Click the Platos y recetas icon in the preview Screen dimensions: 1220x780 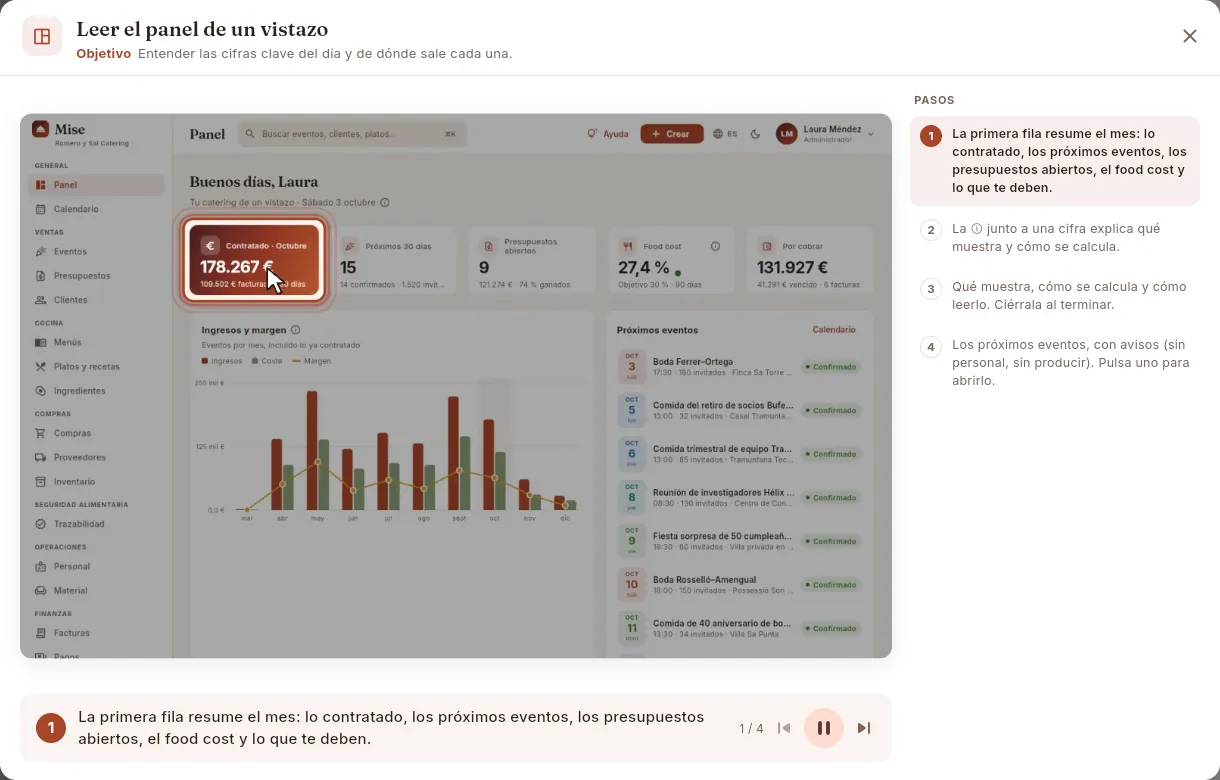coord(41,367)
